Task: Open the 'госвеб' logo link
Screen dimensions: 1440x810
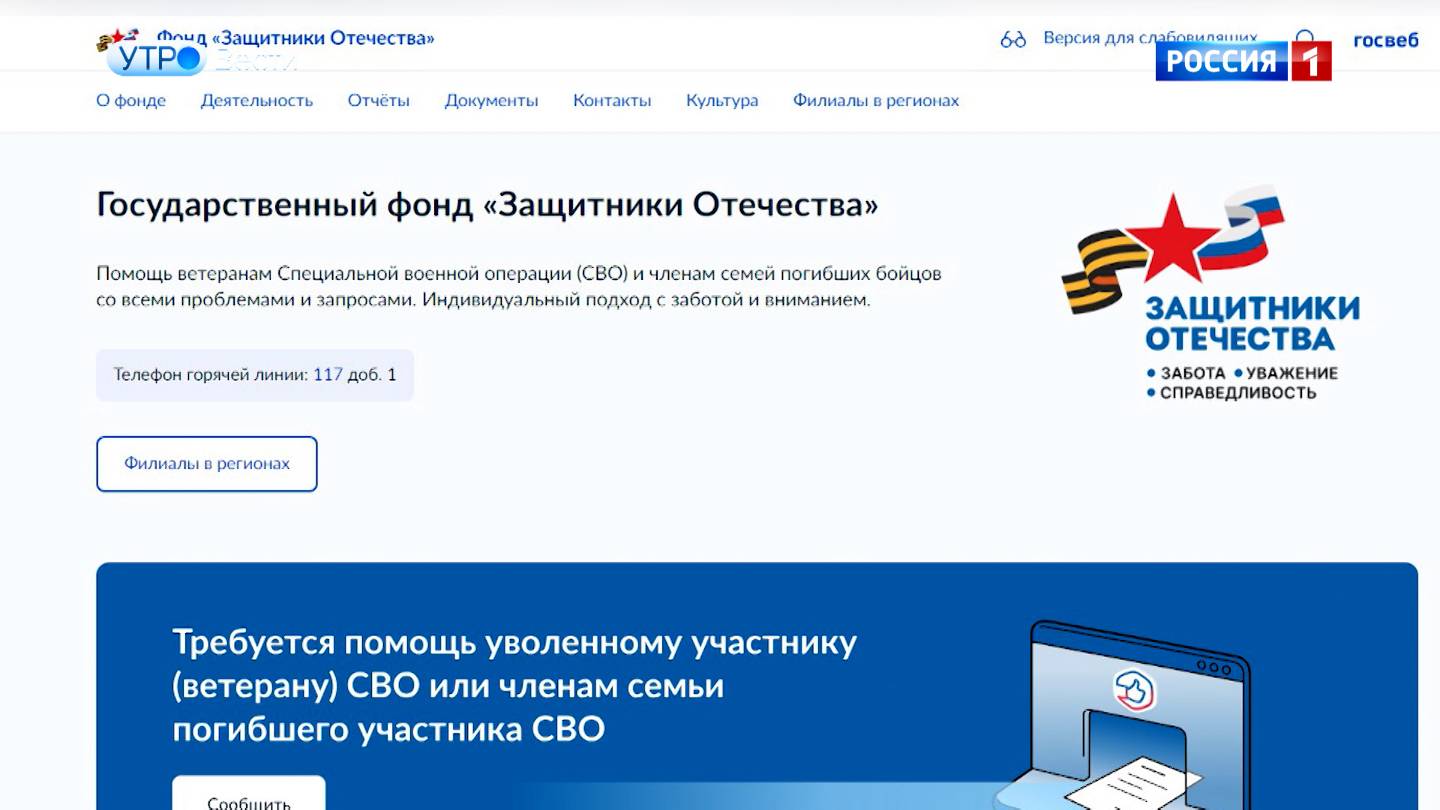Action: click(x=1385, y=40)
